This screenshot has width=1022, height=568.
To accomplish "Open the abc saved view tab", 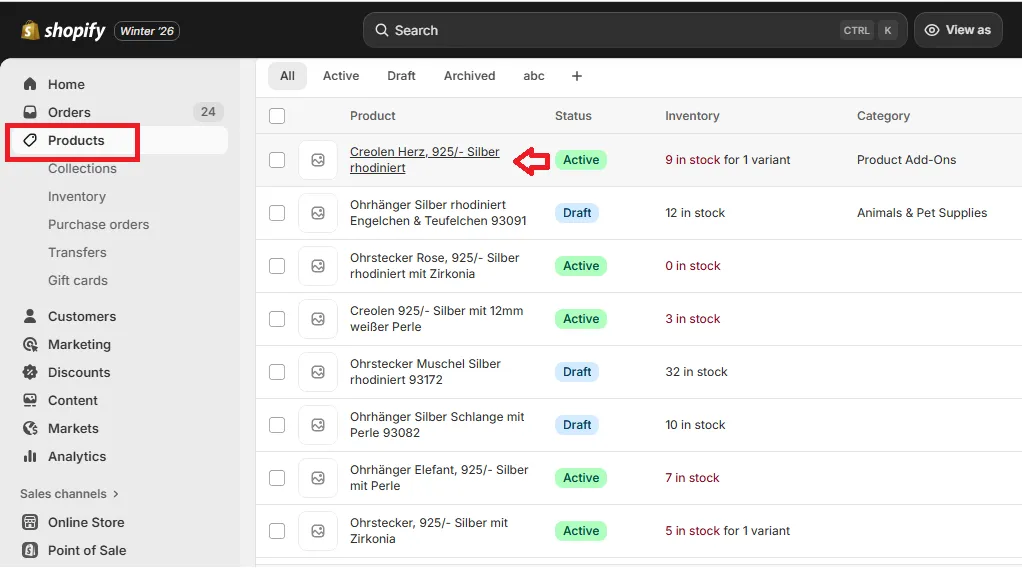I will tap(534, 76).
